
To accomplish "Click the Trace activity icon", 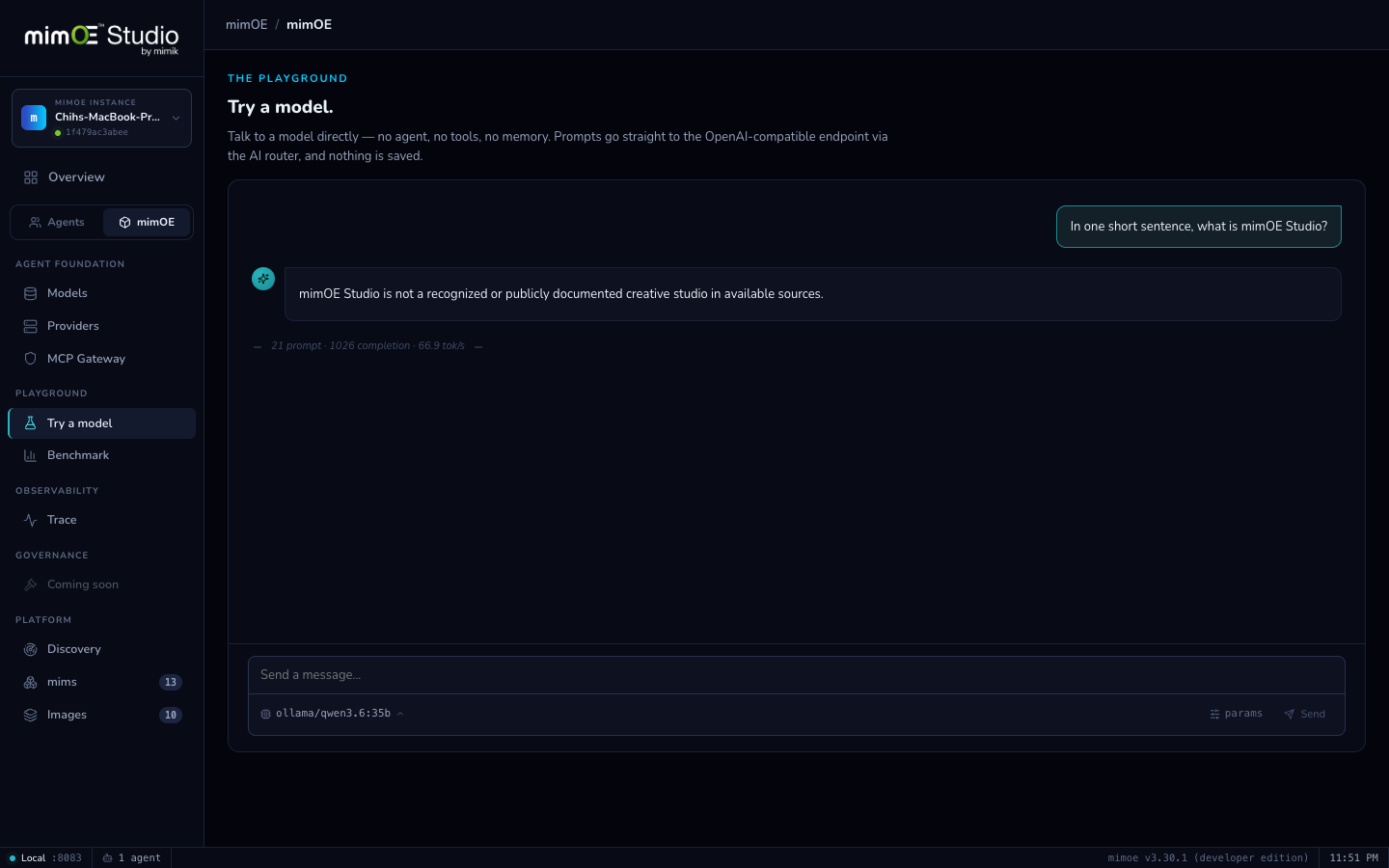I will click(31, 520).
